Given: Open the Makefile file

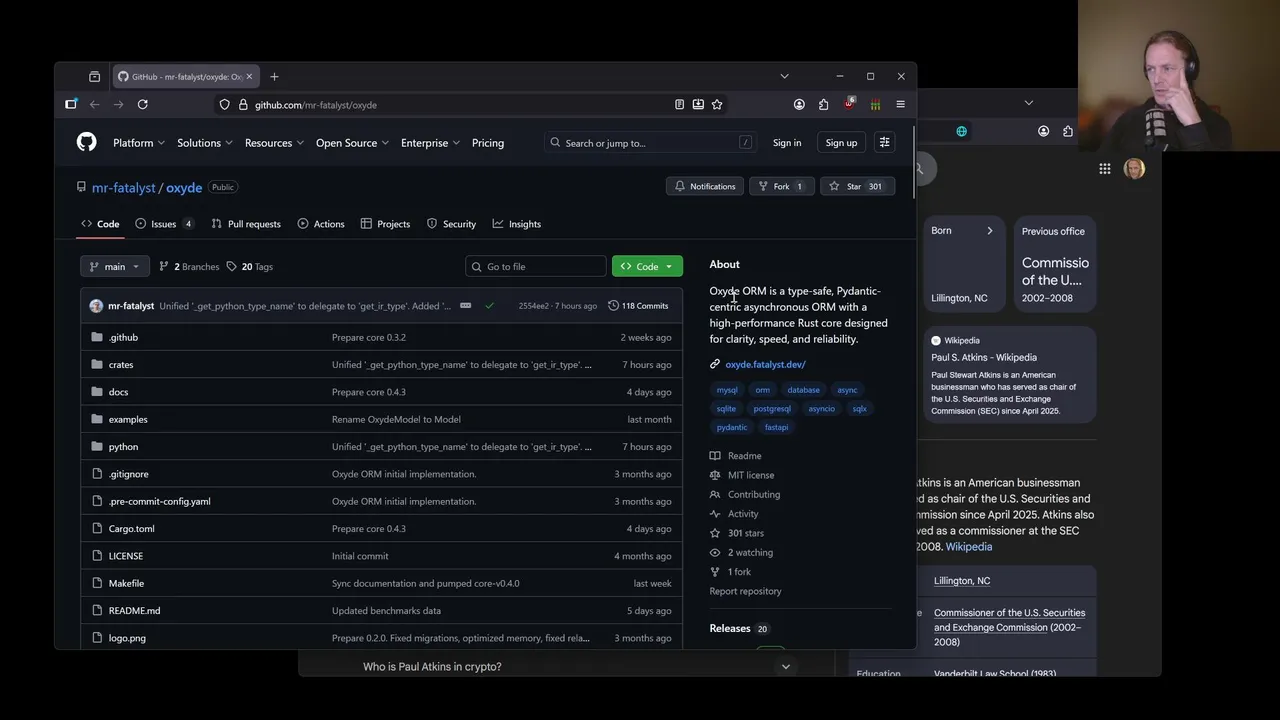Looking at the screenshot, I should click(x=126, y=583).
